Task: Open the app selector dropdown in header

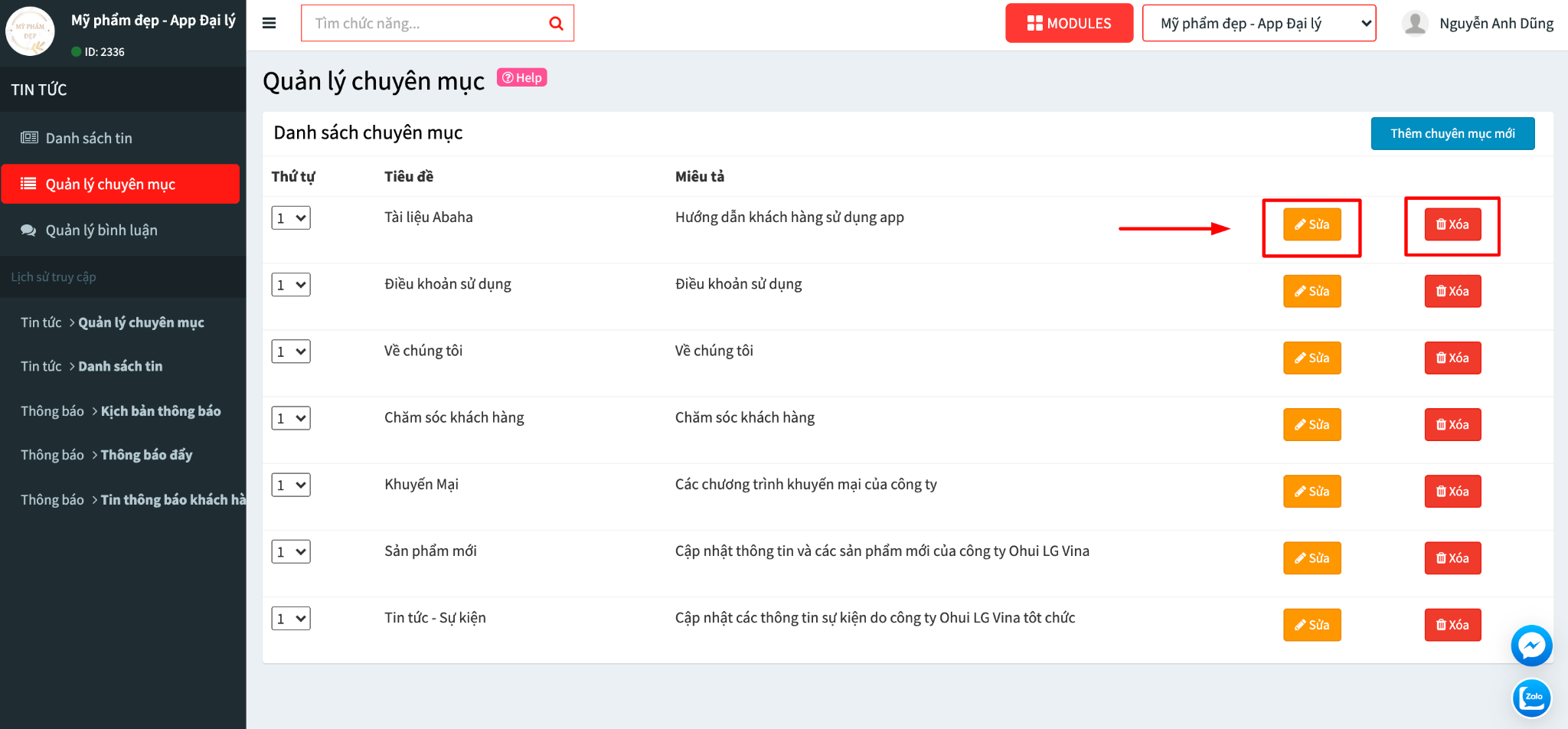Action: pyautogui.click(x=1259, y=23)
